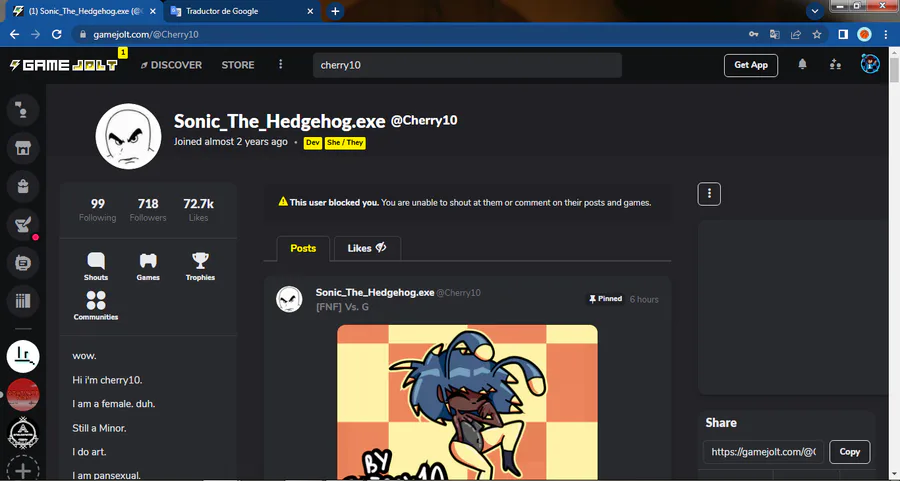Image resolution: width=900 pixels, height=481 pixels.
Task: Open the quests icon with red dot
Action: (x=23, y=224)
